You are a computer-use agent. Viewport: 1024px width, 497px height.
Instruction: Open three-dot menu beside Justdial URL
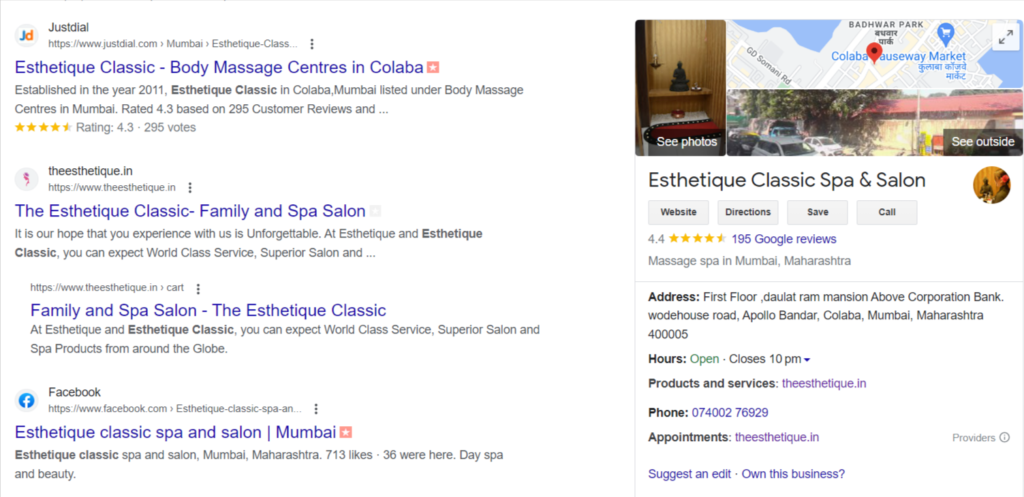pos(312,44)
